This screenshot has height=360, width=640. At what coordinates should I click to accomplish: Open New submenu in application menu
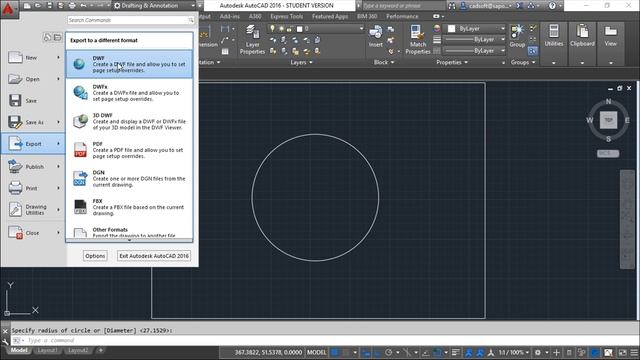coord(33,58)
